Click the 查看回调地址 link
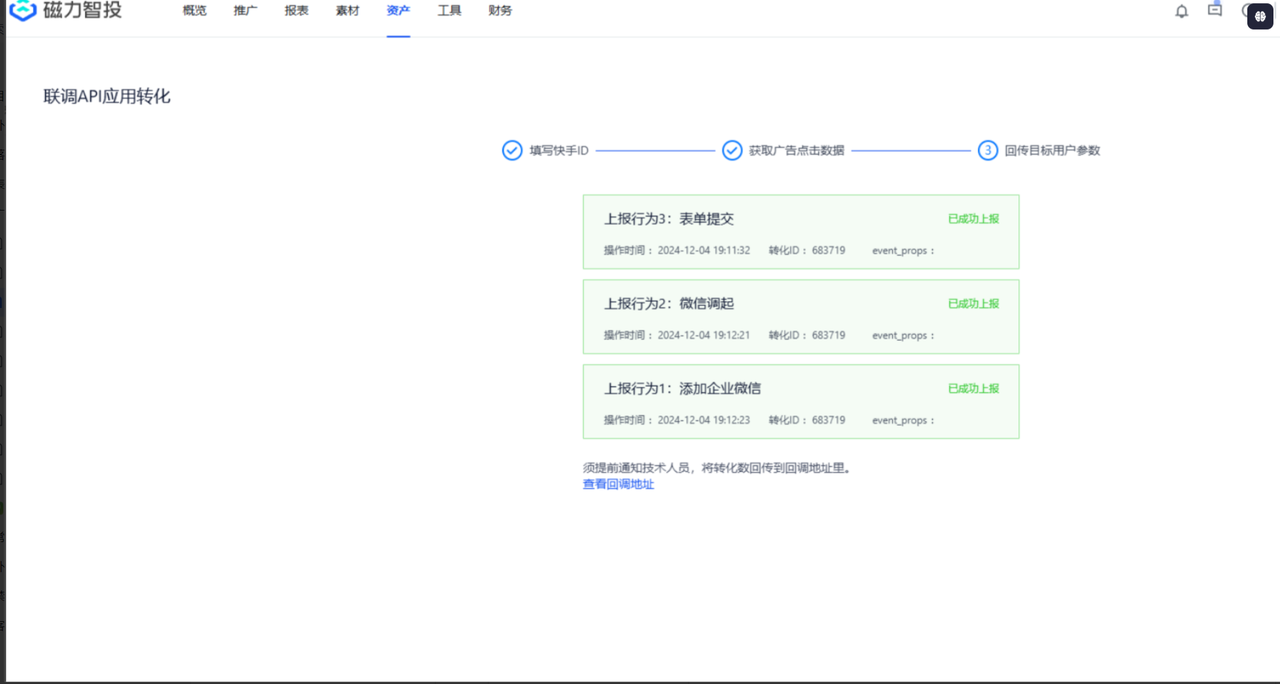1280x684 pixels. (618, 484)
